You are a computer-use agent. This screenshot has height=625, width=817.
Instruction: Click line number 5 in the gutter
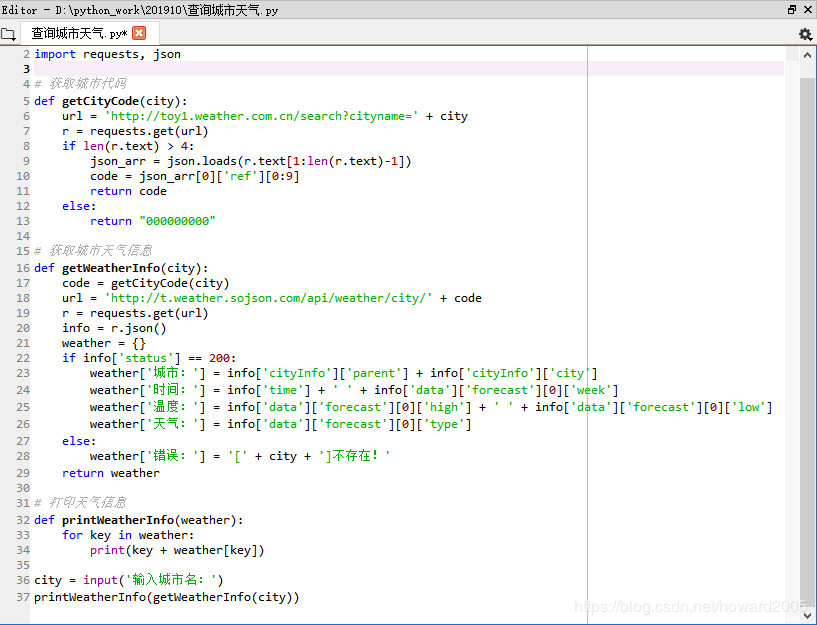click(26, 101)
